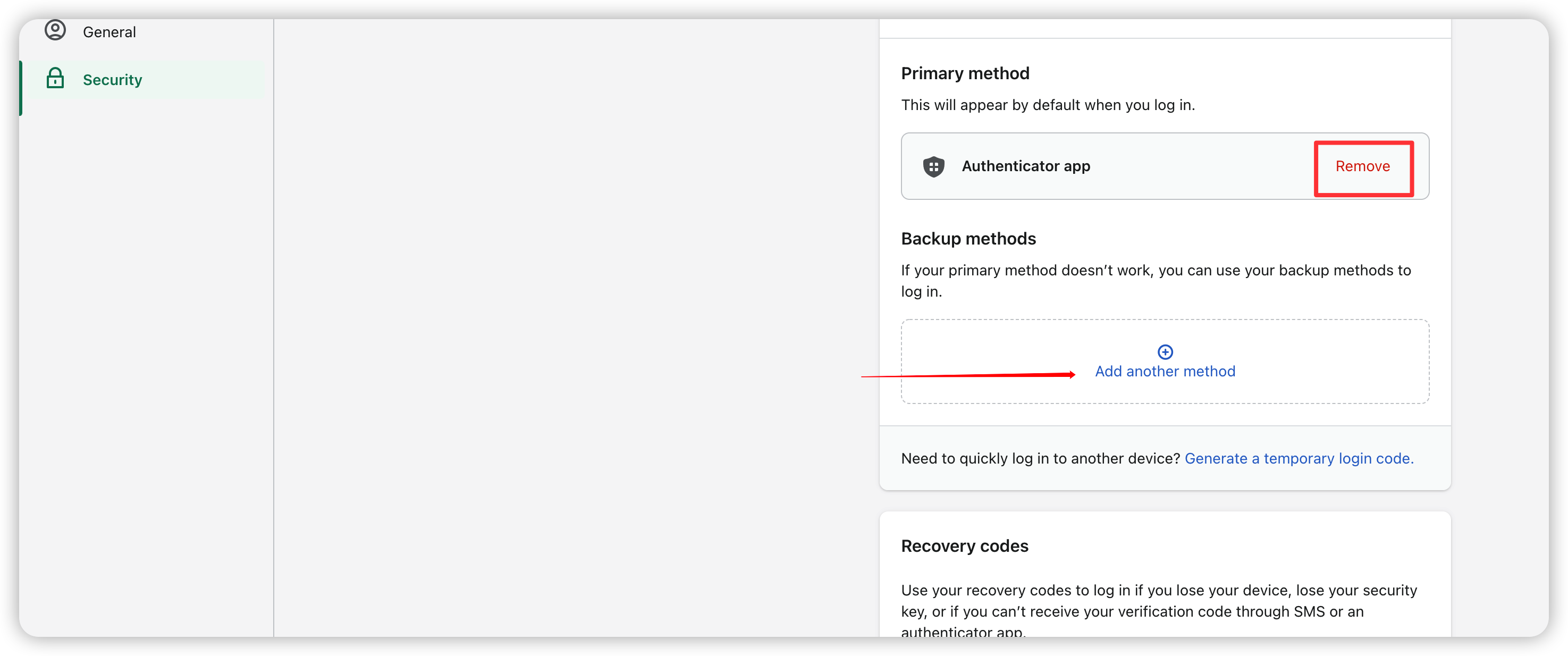Click the General profile icon

(x=55, y=30)
